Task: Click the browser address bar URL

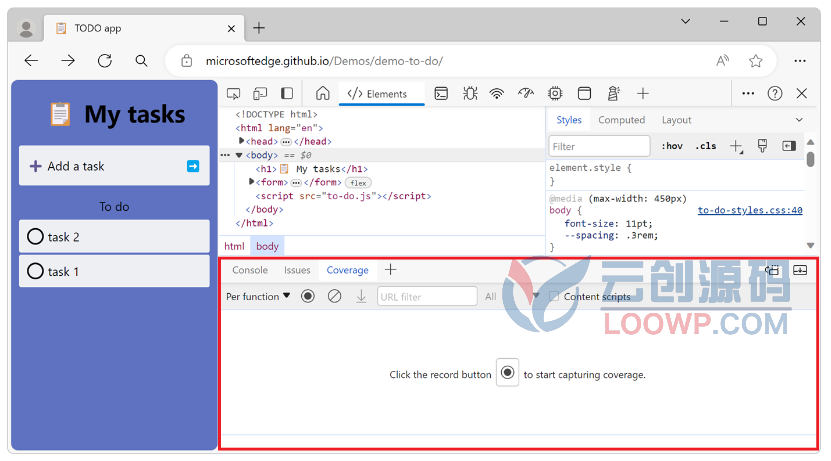Action: click(324, 61)
